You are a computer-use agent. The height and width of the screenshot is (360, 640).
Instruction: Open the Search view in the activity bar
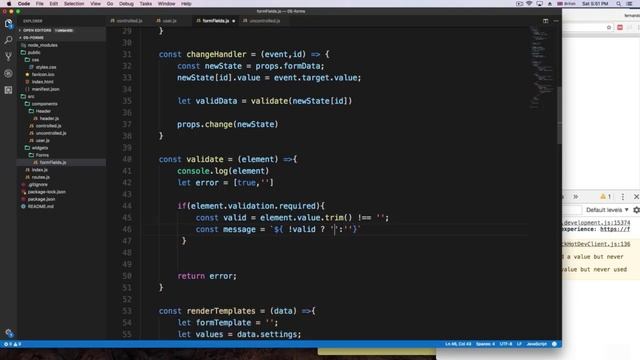pos(8,40)
